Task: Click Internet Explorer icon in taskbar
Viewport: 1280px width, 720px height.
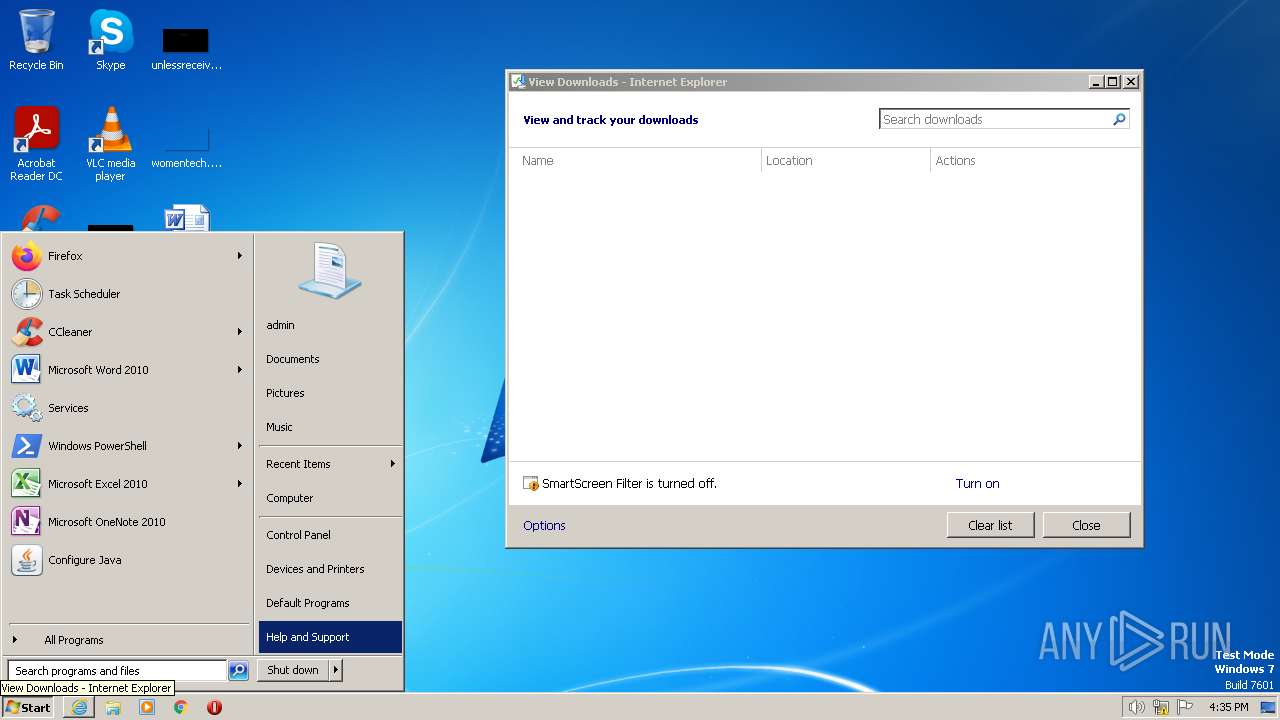Action: coord(79,707)
